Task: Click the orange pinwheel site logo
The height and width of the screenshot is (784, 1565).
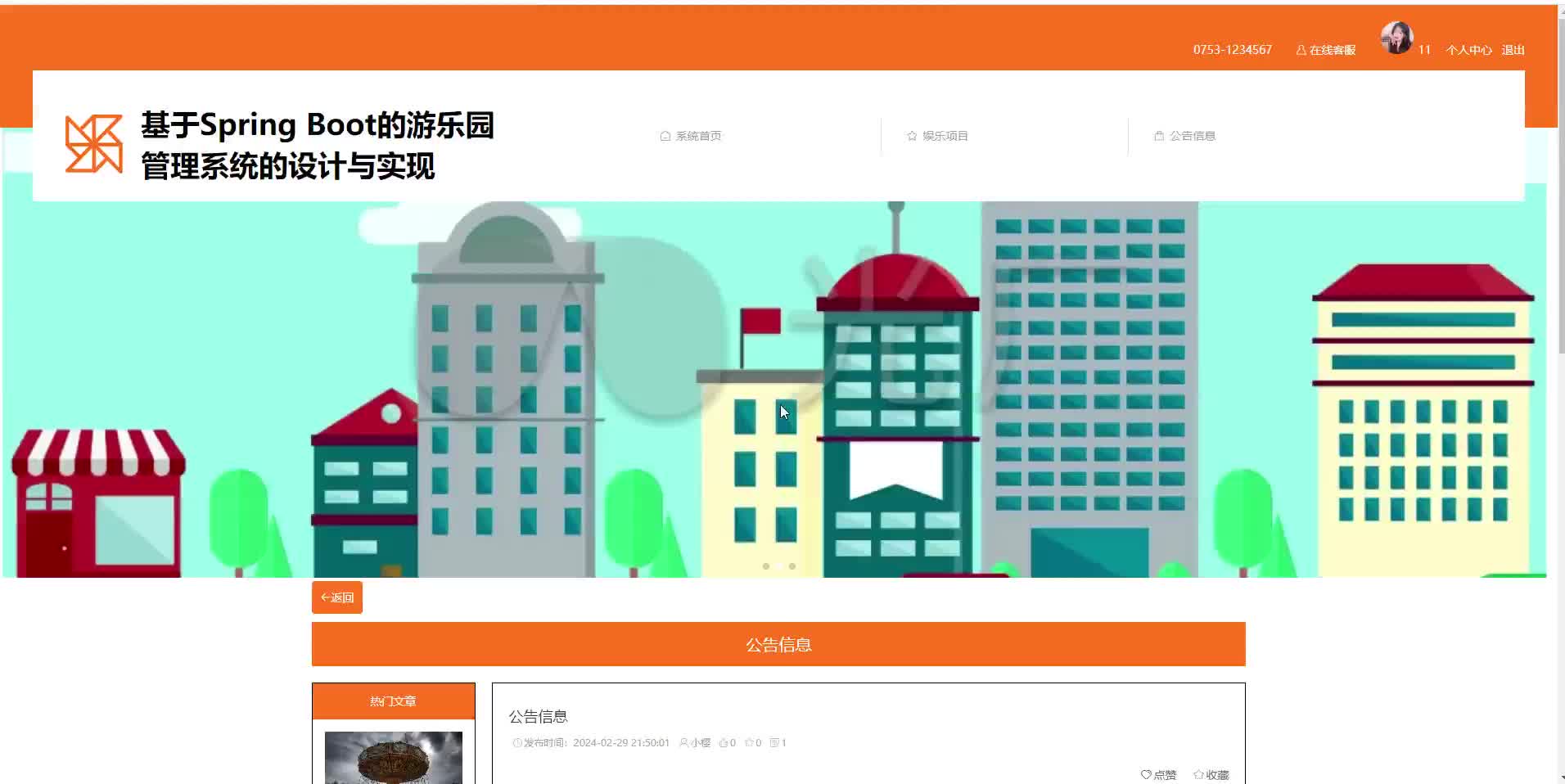Action: pos(94,144)
